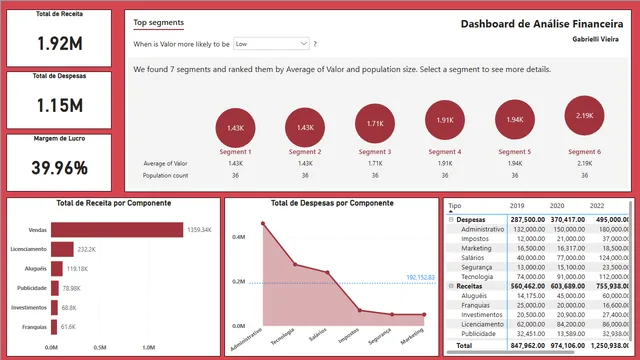Viewport: 640px width, 360px height.
Task: Click the Licenciamento bar in revenue chart
Action: click(62, 249)
